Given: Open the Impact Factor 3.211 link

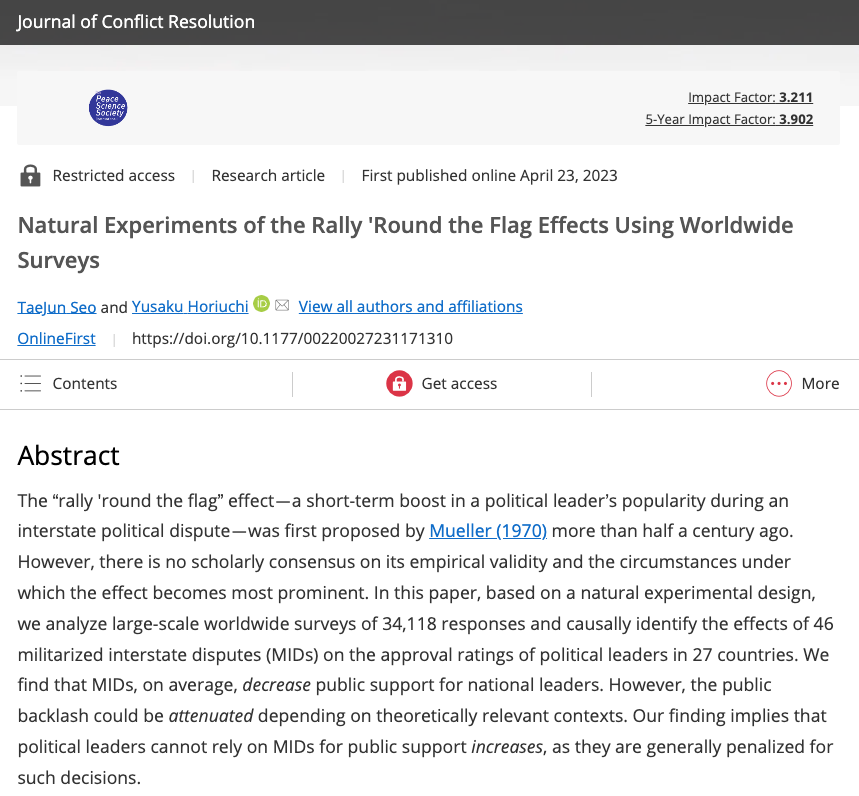Looking at the screenshot, I should point(750,97).
